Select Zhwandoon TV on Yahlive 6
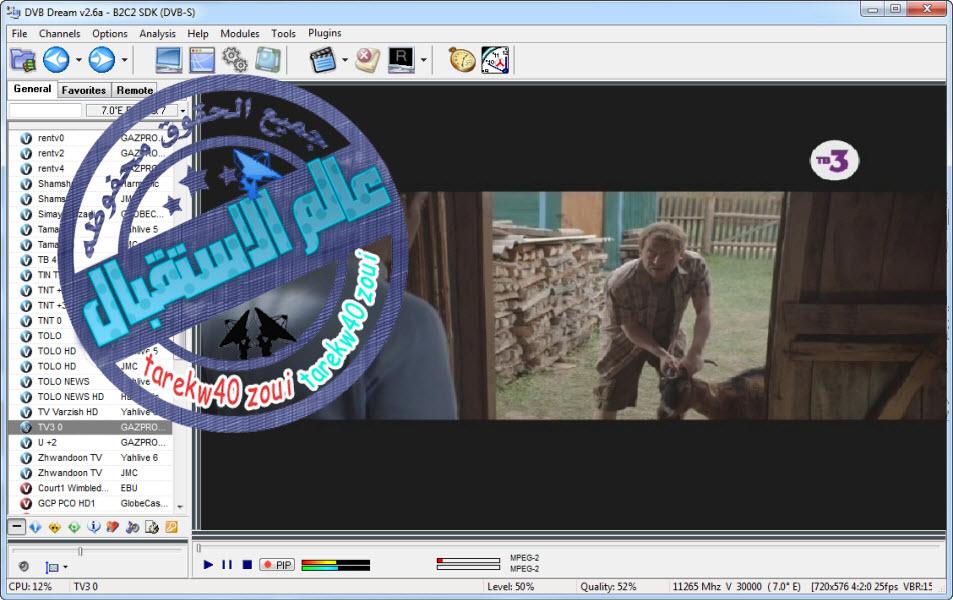 click(x=91, y=457)
